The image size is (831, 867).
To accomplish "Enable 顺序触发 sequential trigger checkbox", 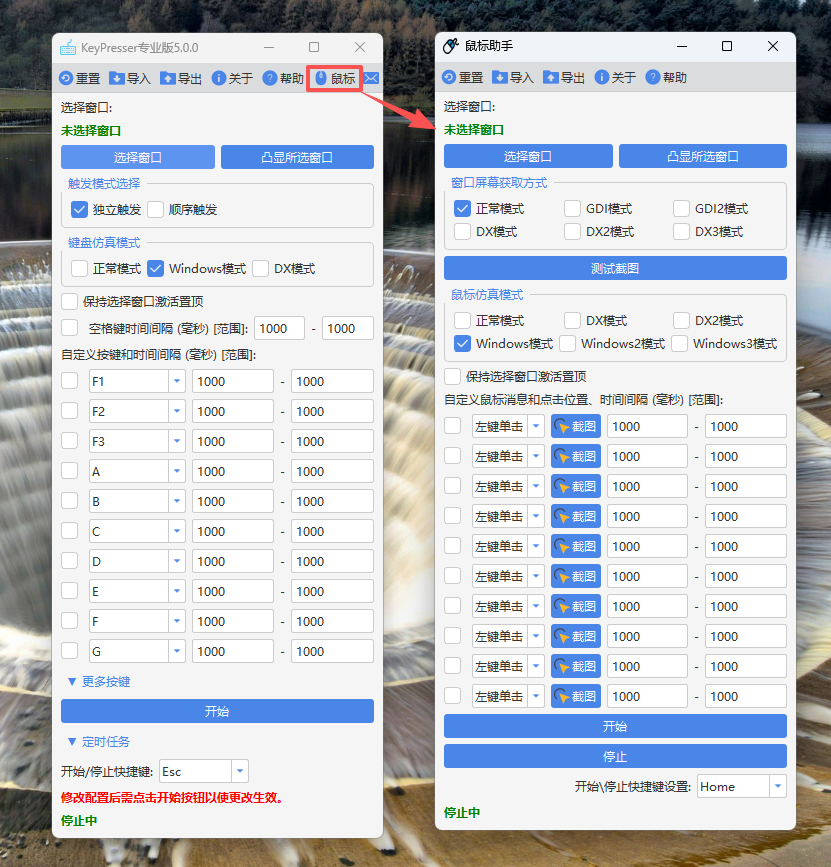I will pyautogui.click(x=156, y=210).
